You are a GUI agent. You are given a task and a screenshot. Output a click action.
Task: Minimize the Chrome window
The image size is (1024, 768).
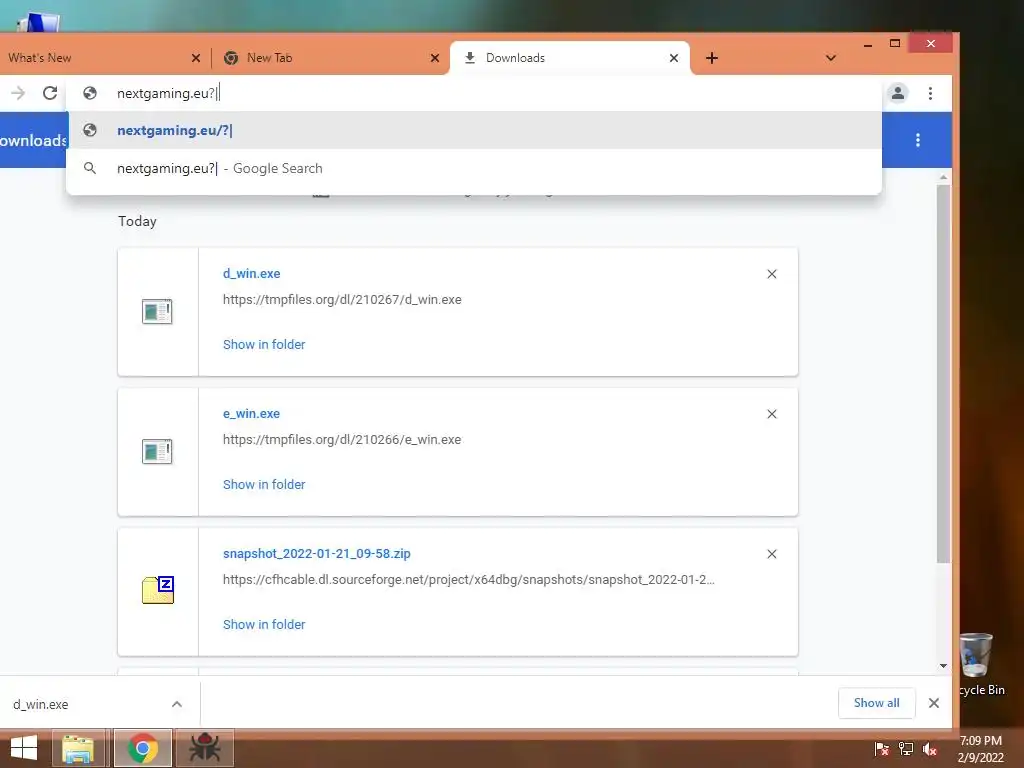tap(868, 44)
